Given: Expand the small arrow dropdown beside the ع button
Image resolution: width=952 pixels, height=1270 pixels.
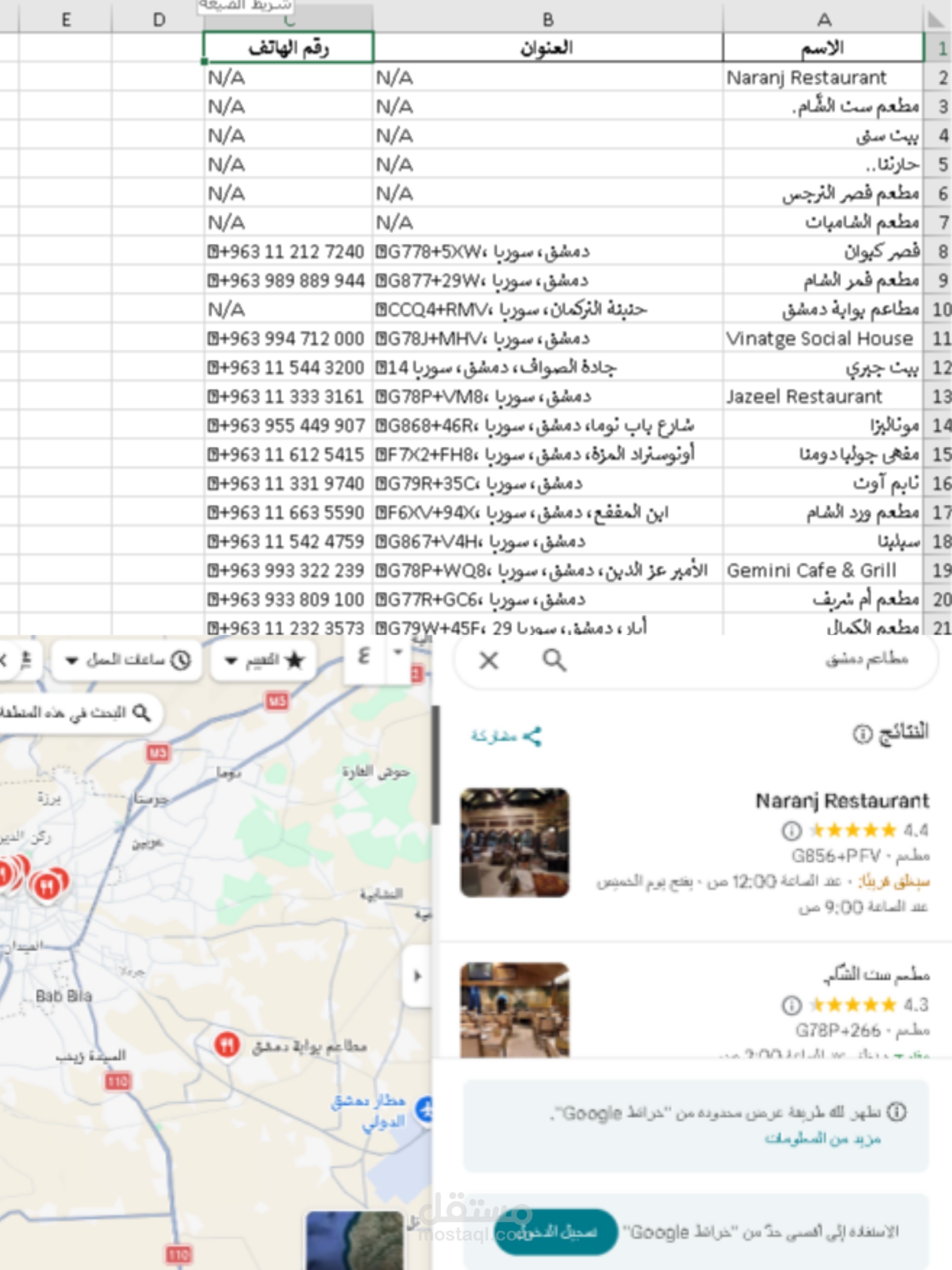Looking at the screenshot, I should (x=398, y=652).
